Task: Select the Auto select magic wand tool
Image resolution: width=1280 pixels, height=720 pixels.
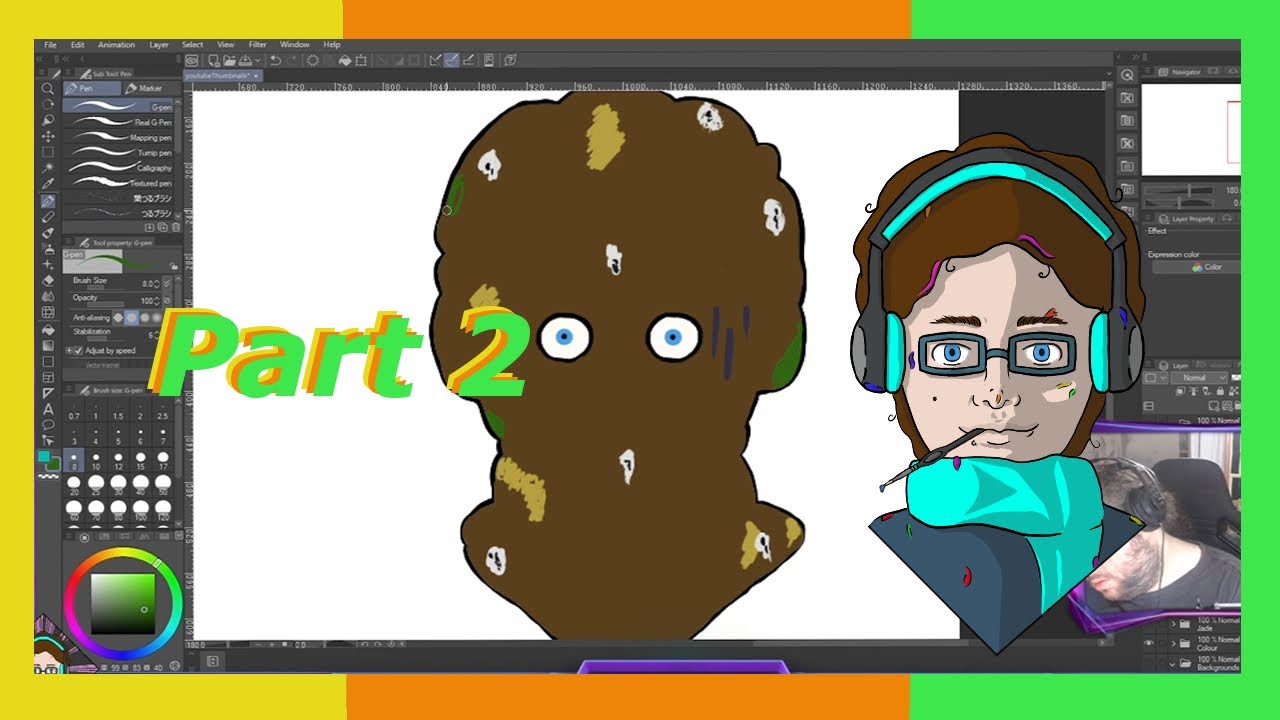Action: (x=48, y=168)
